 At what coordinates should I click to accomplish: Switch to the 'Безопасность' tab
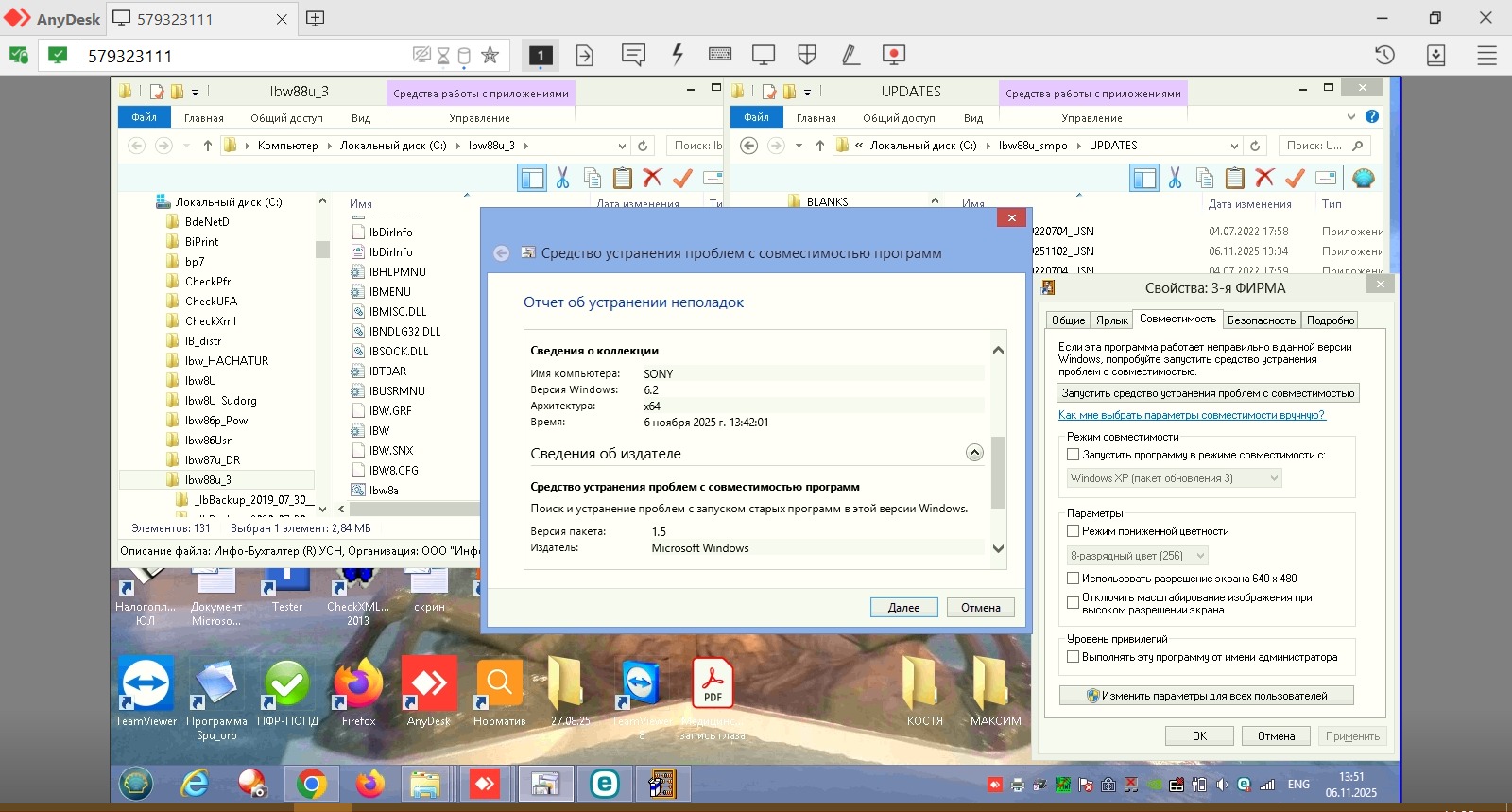coord(1261,320)
